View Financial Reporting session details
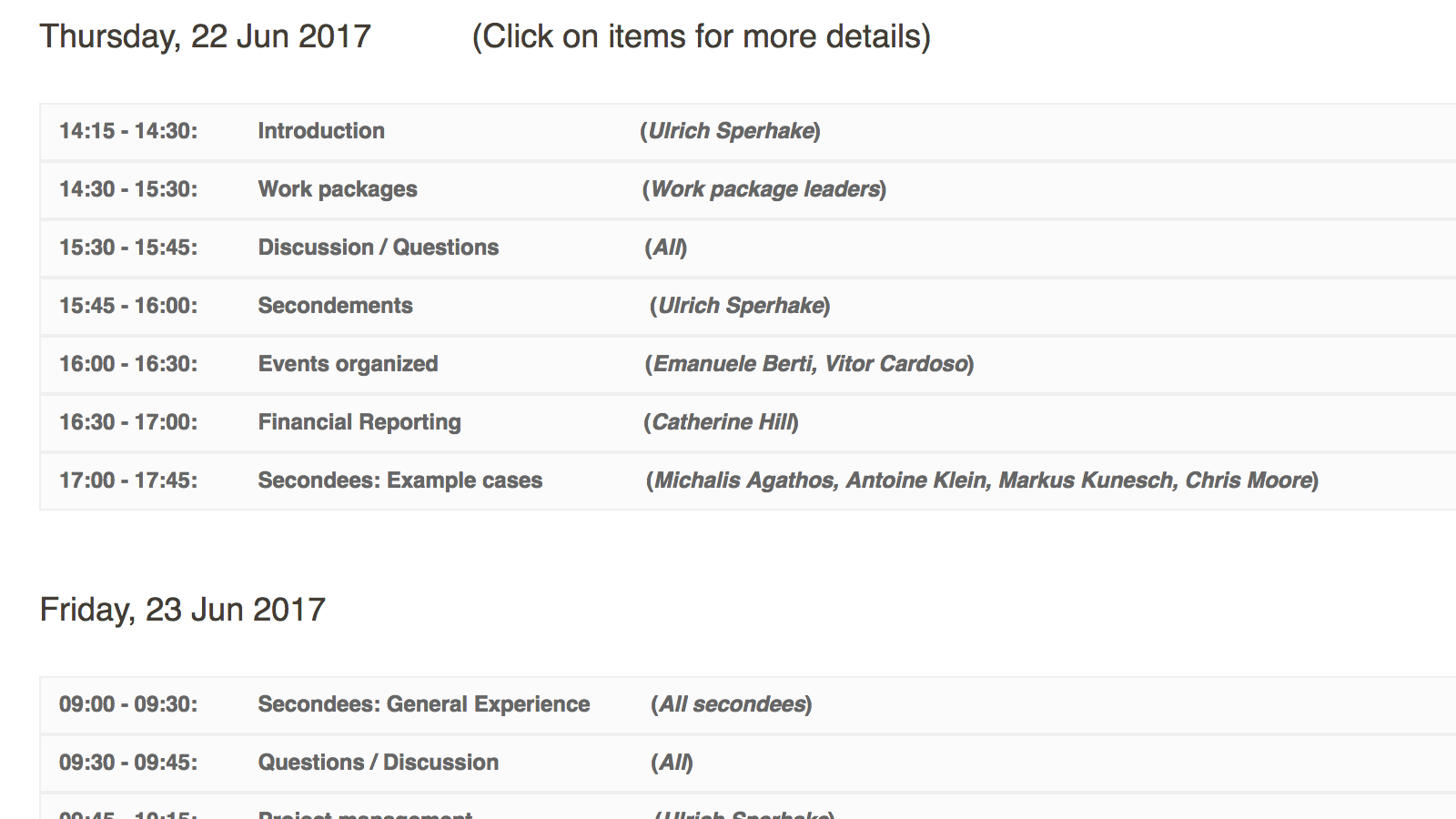 [359, 422]
